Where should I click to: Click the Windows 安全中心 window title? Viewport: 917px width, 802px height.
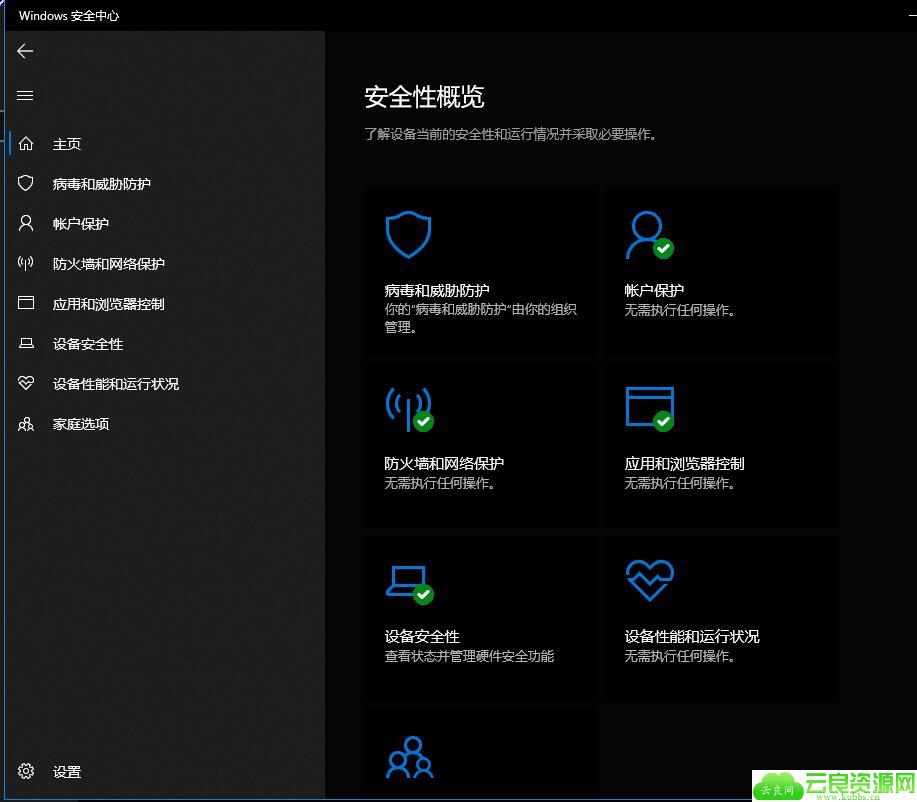click(x=69, y=16)
